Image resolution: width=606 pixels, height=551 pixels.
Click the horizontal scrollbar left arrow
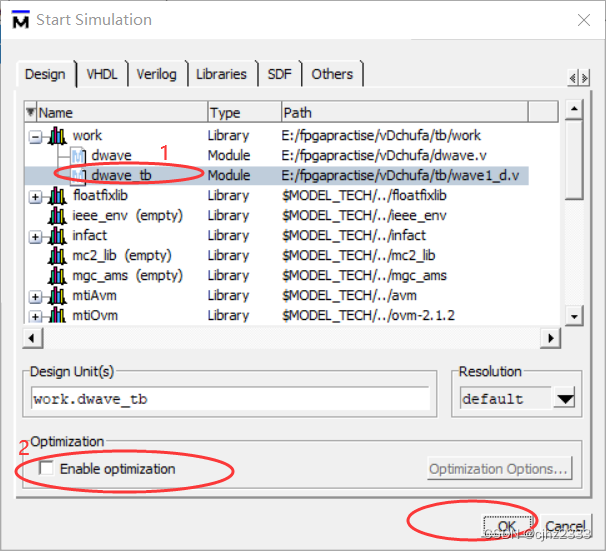pos(32,338)
